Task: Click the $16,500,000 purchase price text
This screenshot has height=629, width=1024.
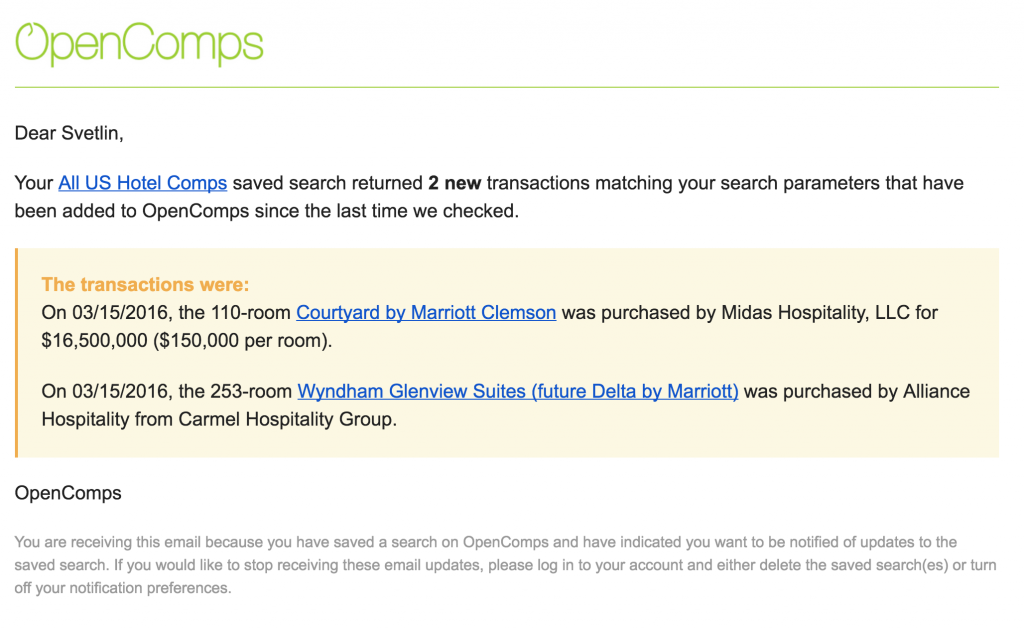Action: pos(94,341)
